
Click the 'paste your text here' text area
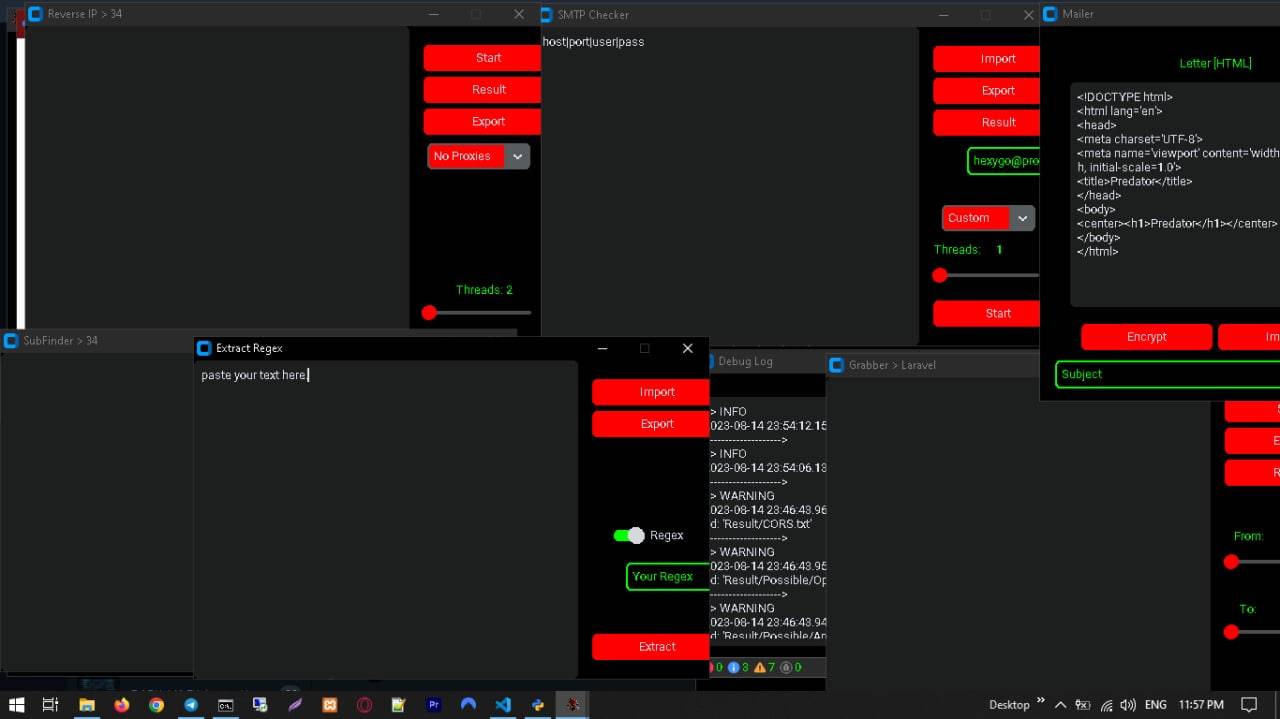pyautogui.click(x=386, y=519)
